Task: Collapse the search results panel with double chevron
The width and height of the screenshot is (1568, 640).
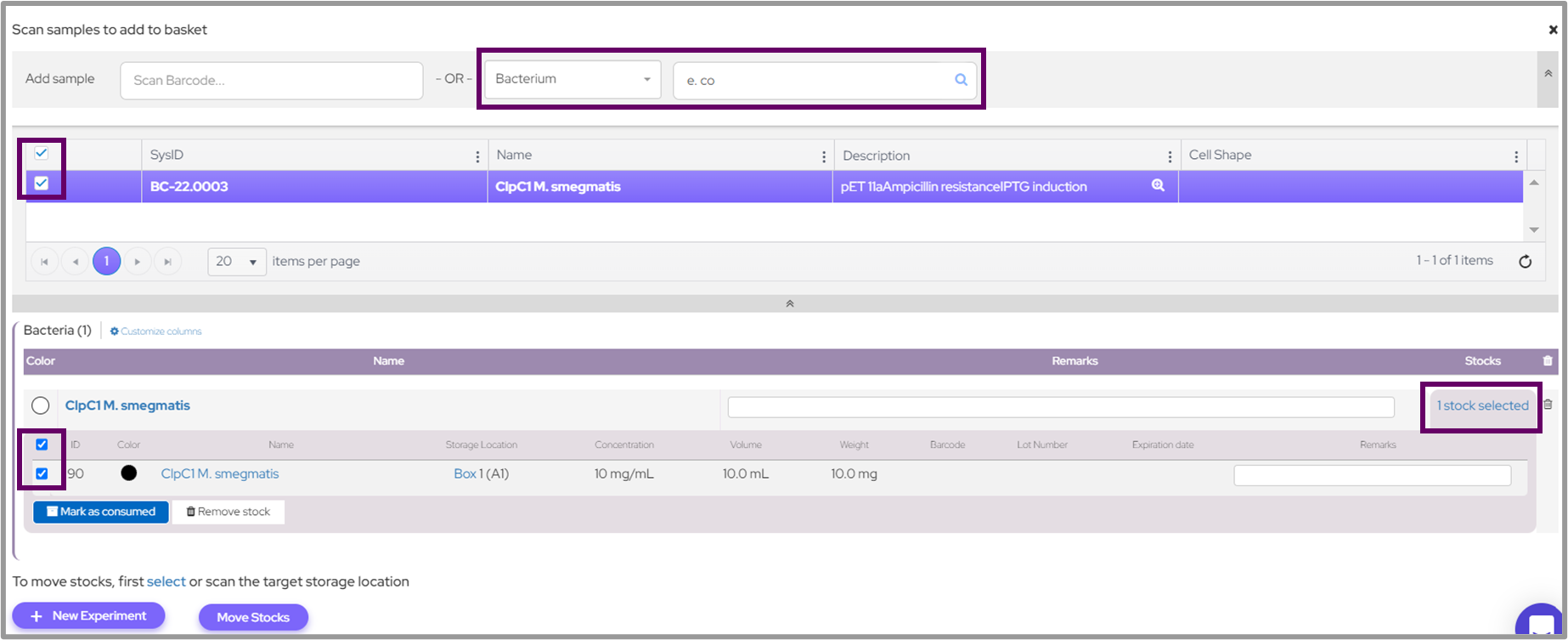Action: 789,303
